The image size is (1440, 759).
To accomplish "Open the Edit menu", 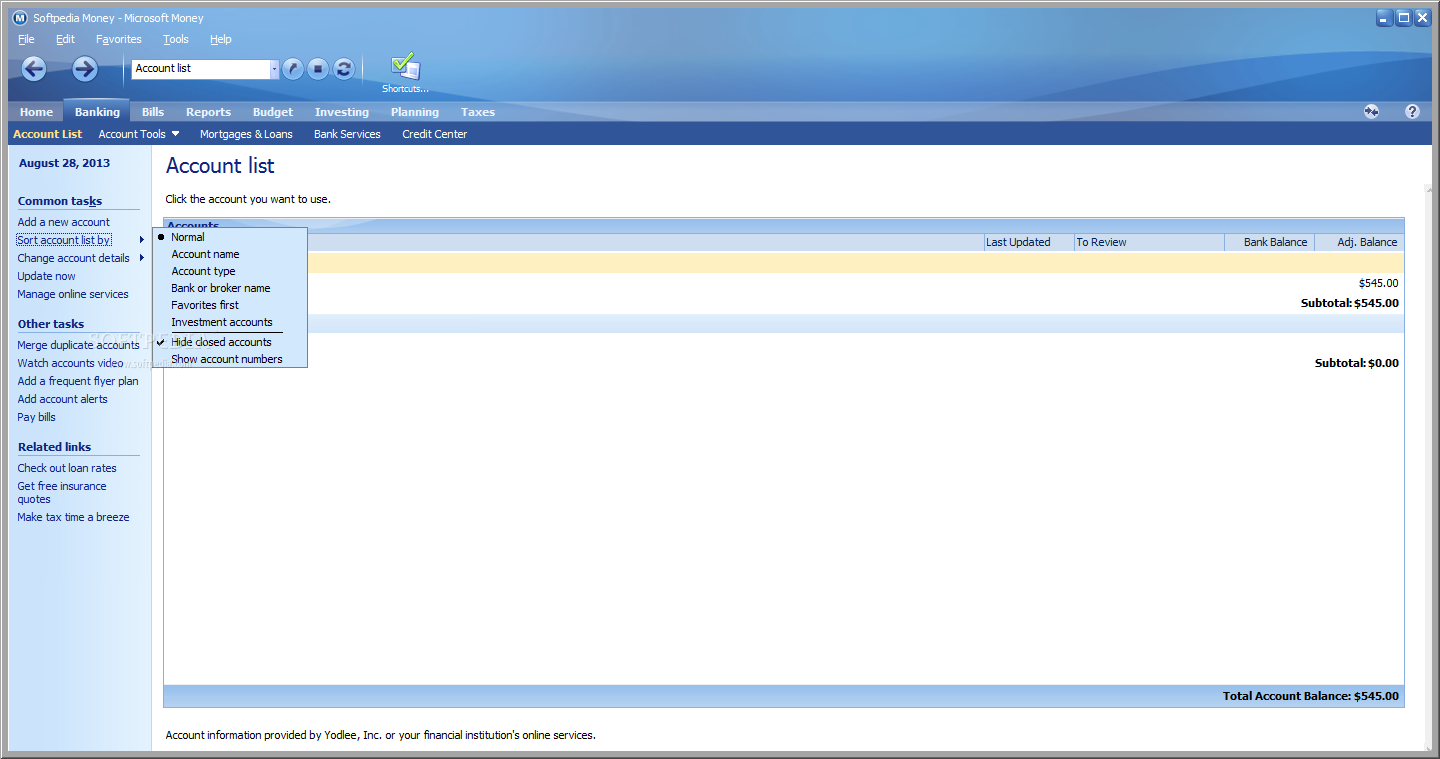I will point(65,39).
